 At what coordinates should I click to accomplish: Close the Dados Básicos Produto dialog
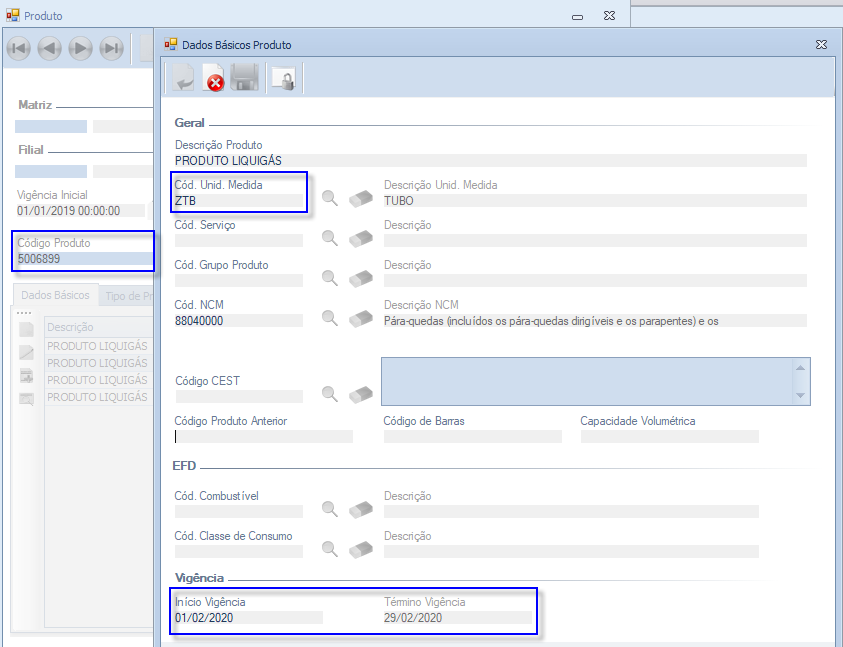821,45
